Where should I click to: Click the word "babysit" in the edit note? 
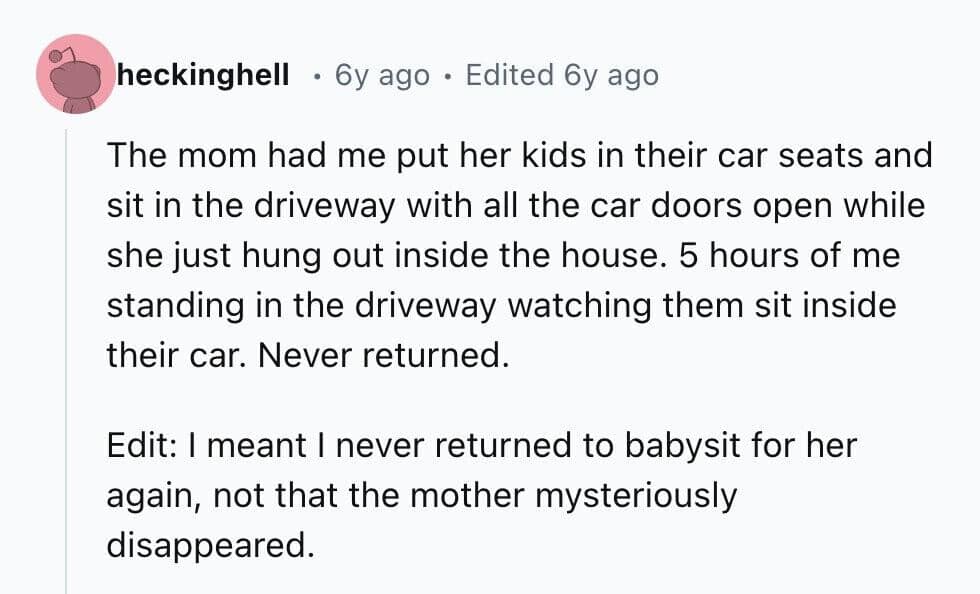709,445
